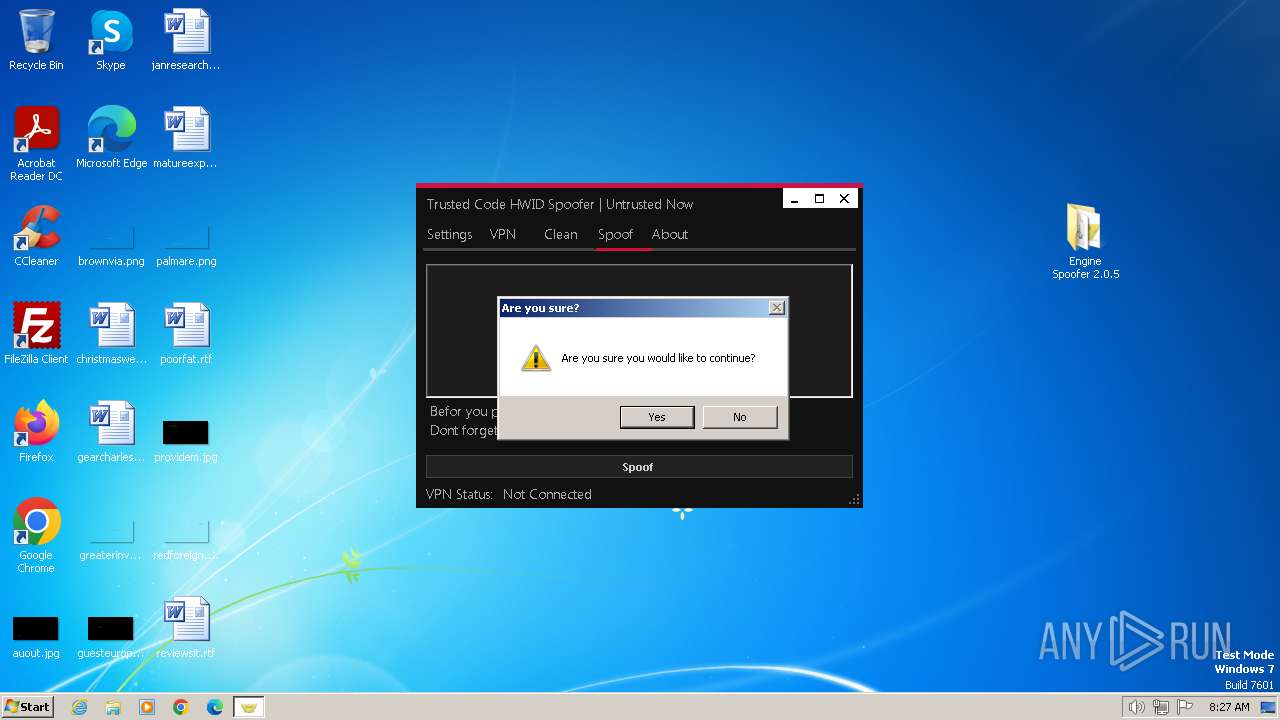Select the Spoof tab

tap(615, 234)
